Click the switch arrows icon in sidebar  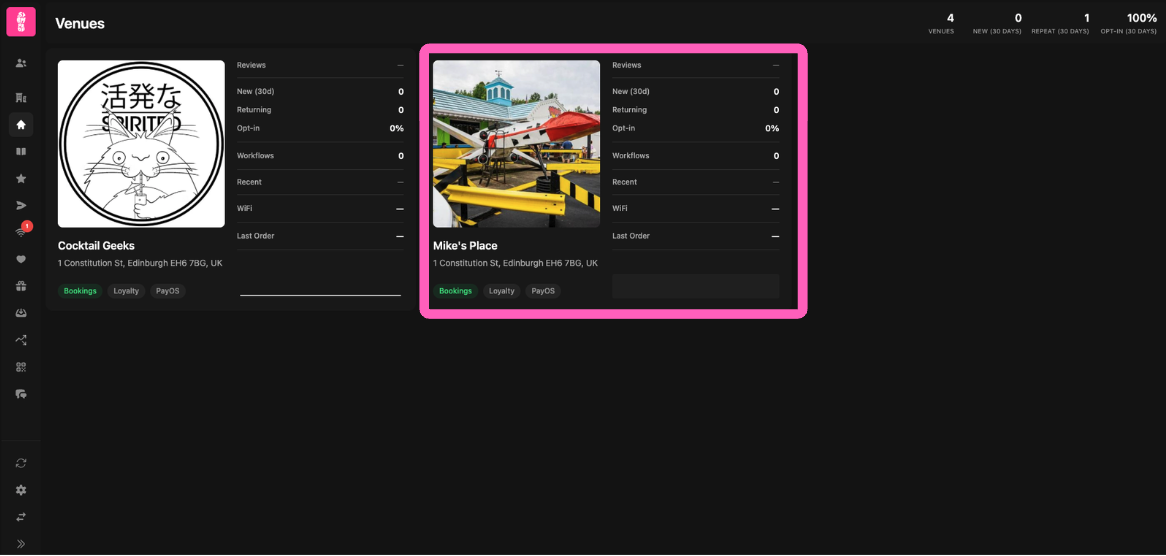(x=21, y=517)
